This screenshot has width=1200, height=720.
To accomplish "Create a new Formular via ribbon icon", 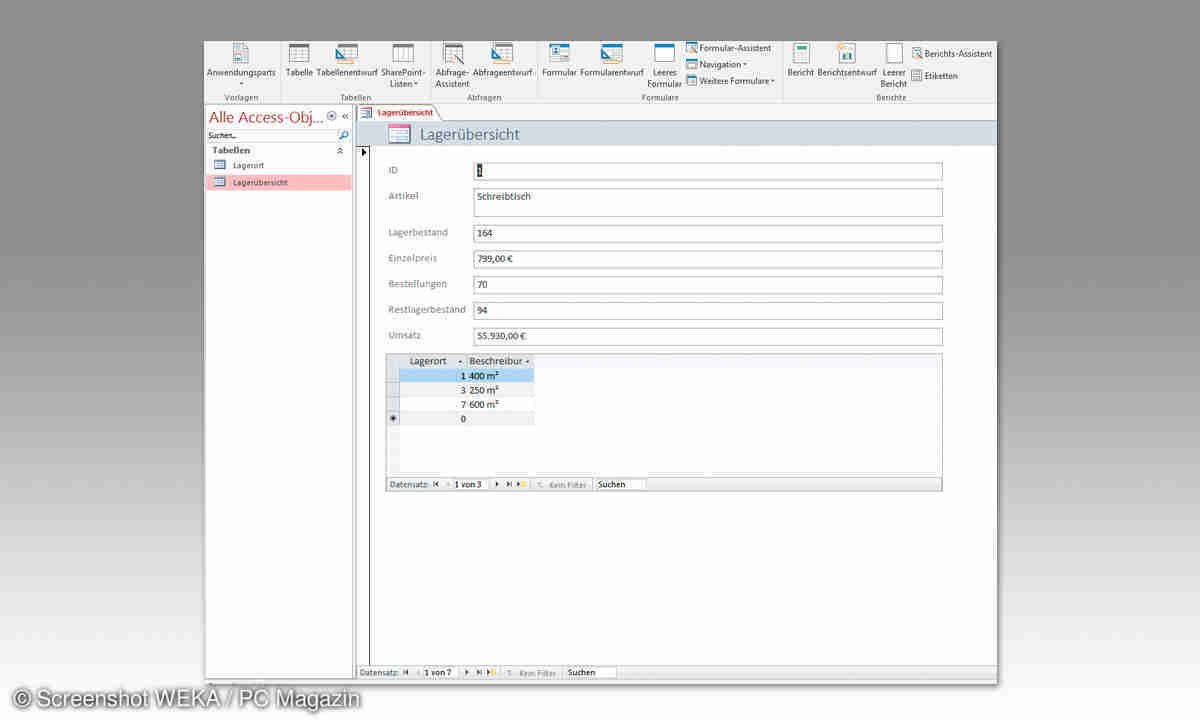I will point(559,55).
